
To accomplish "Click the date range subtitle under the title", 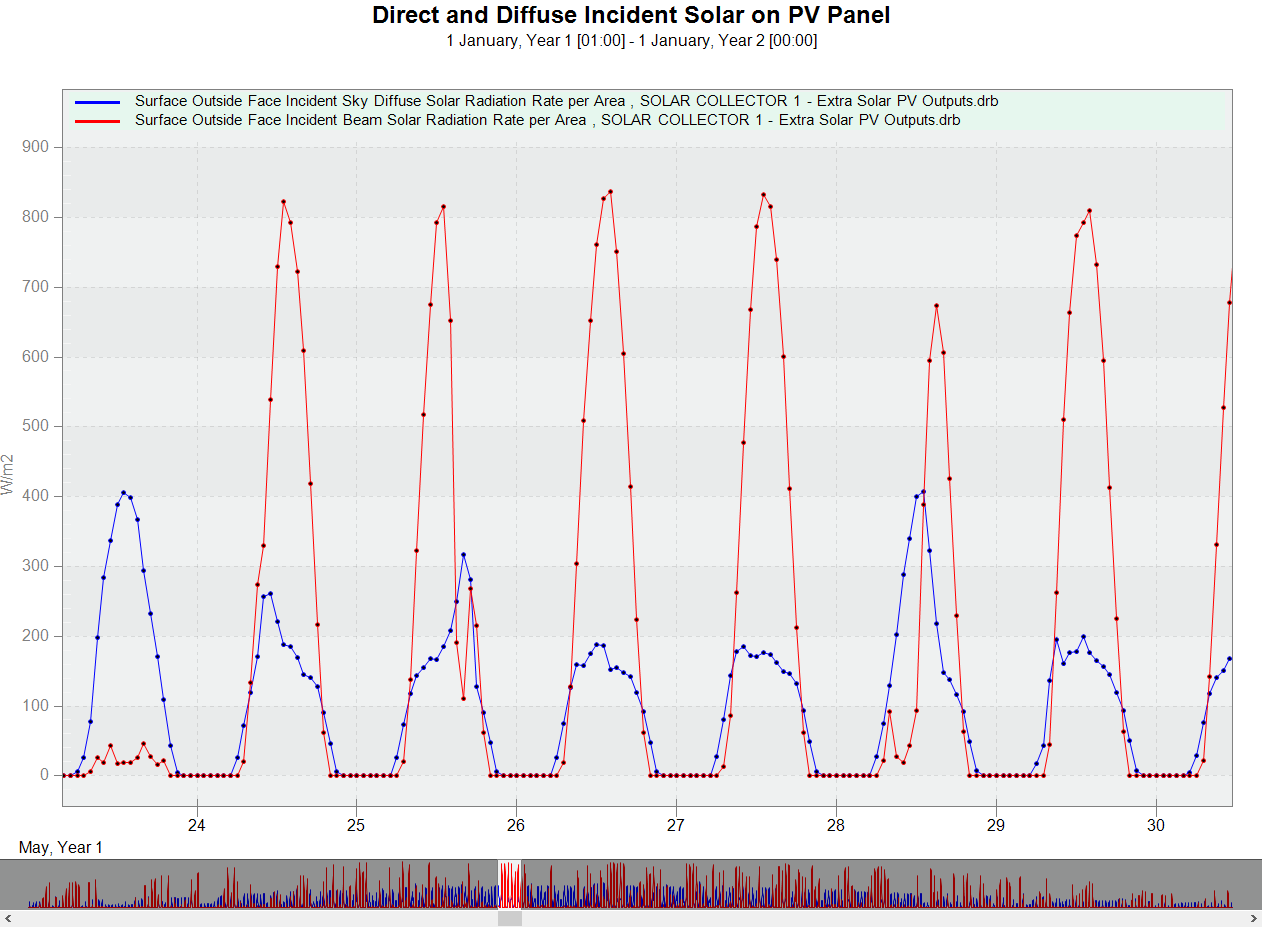I will tap(631, 41).
